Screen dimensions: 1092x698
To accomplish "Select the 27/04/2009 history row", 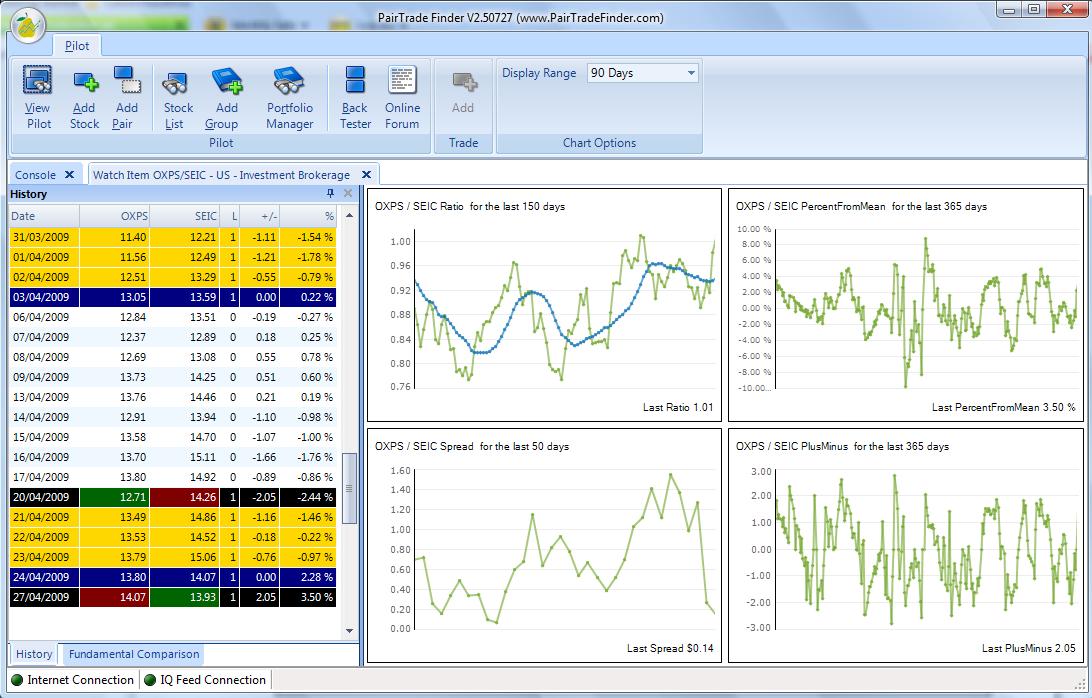I will point(173,597).
